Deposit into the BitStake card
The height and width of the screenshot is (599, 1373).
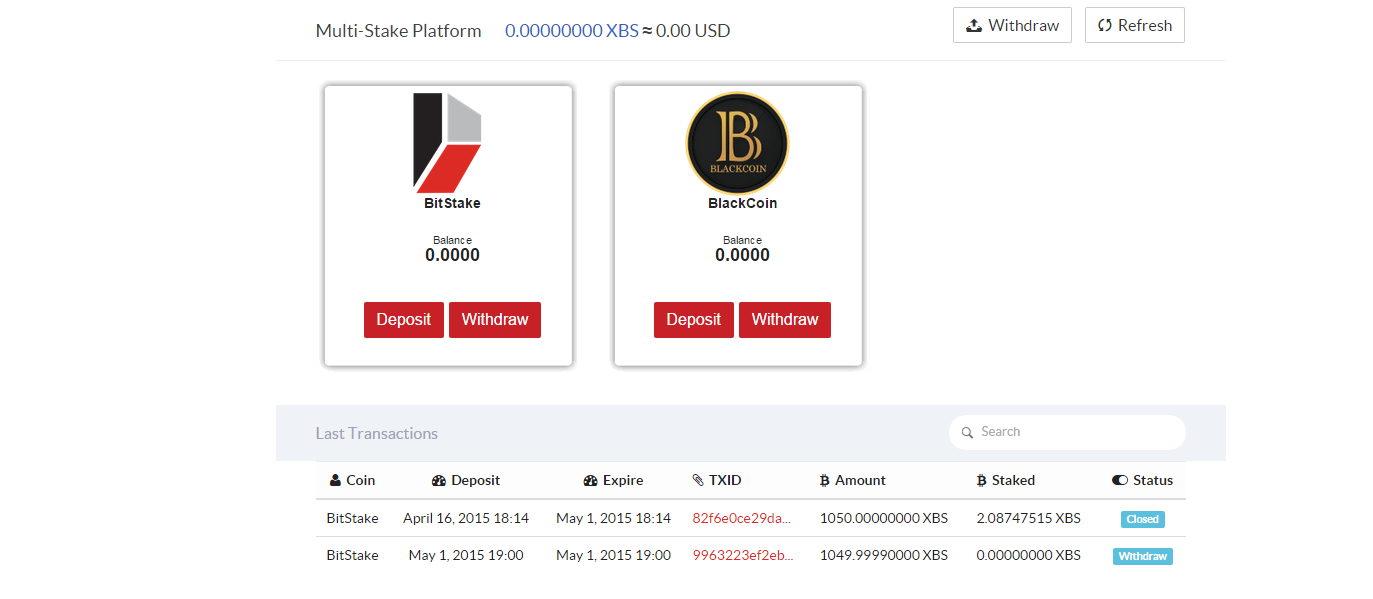(404, 320)
